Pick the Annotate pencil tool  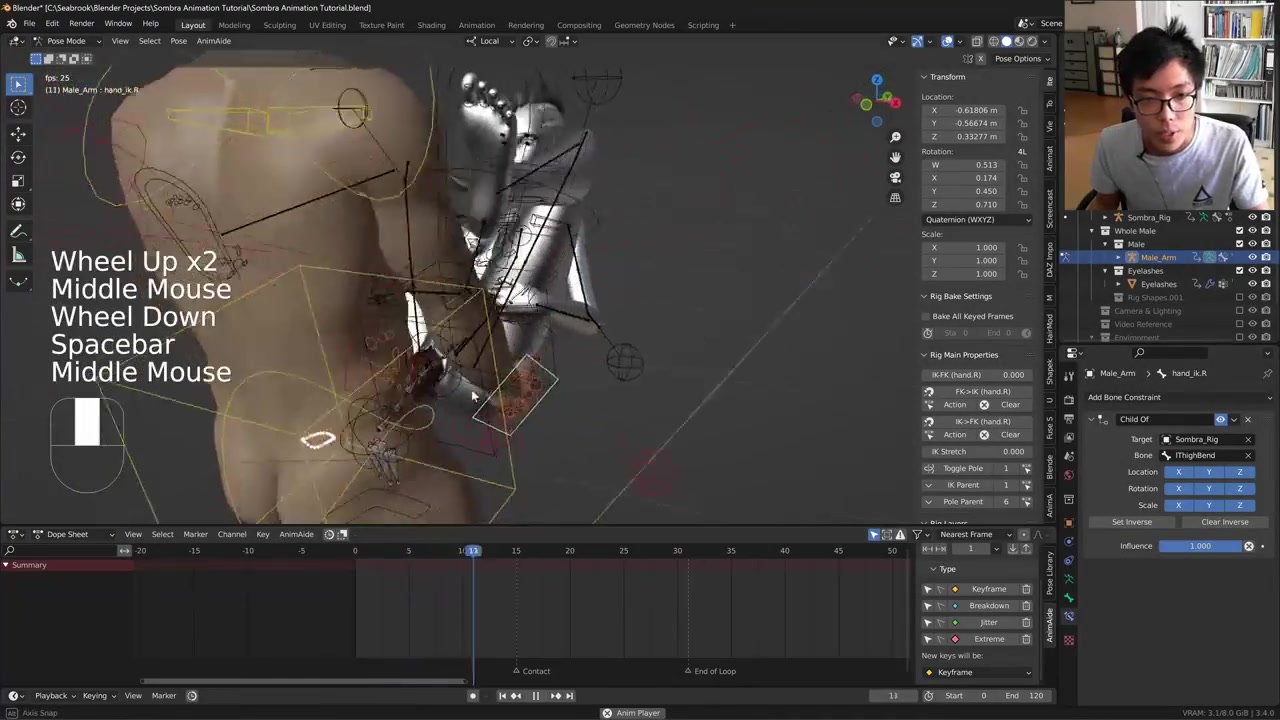(18, 231)
